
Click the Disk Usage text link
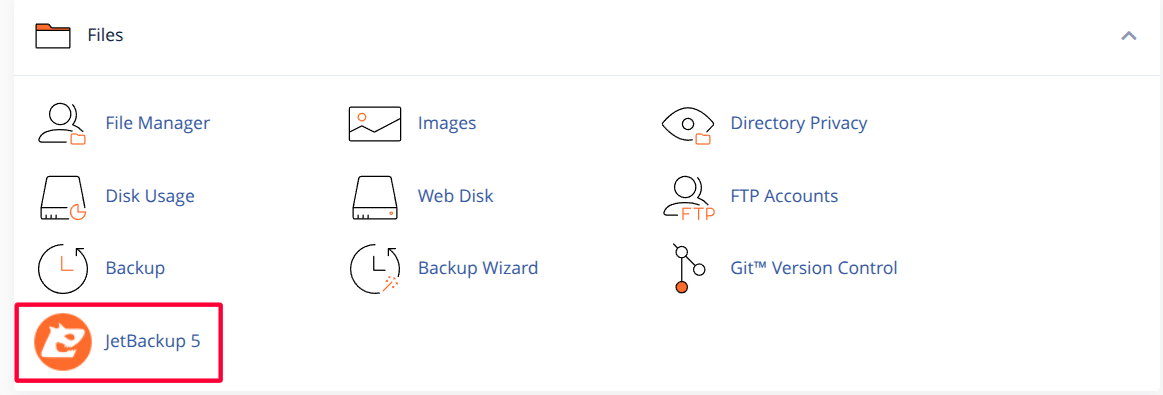(x=150, y=196)
